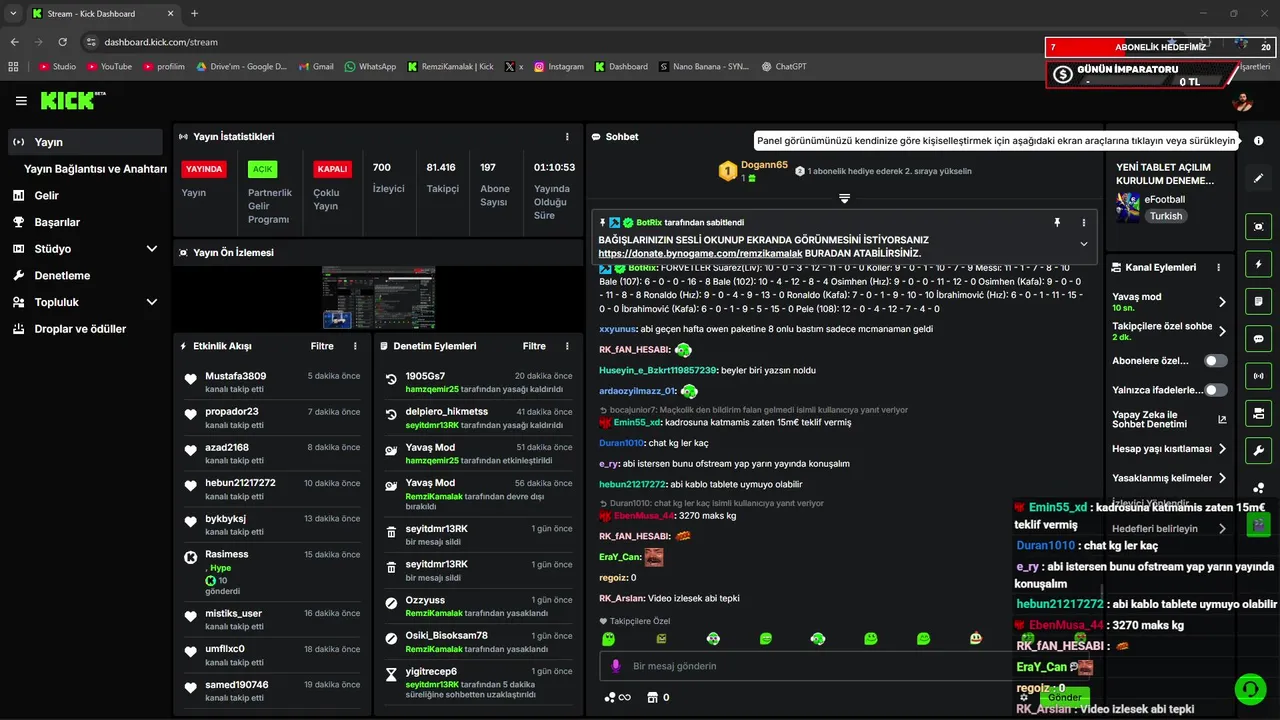Click the Gönder send button

1064,697
